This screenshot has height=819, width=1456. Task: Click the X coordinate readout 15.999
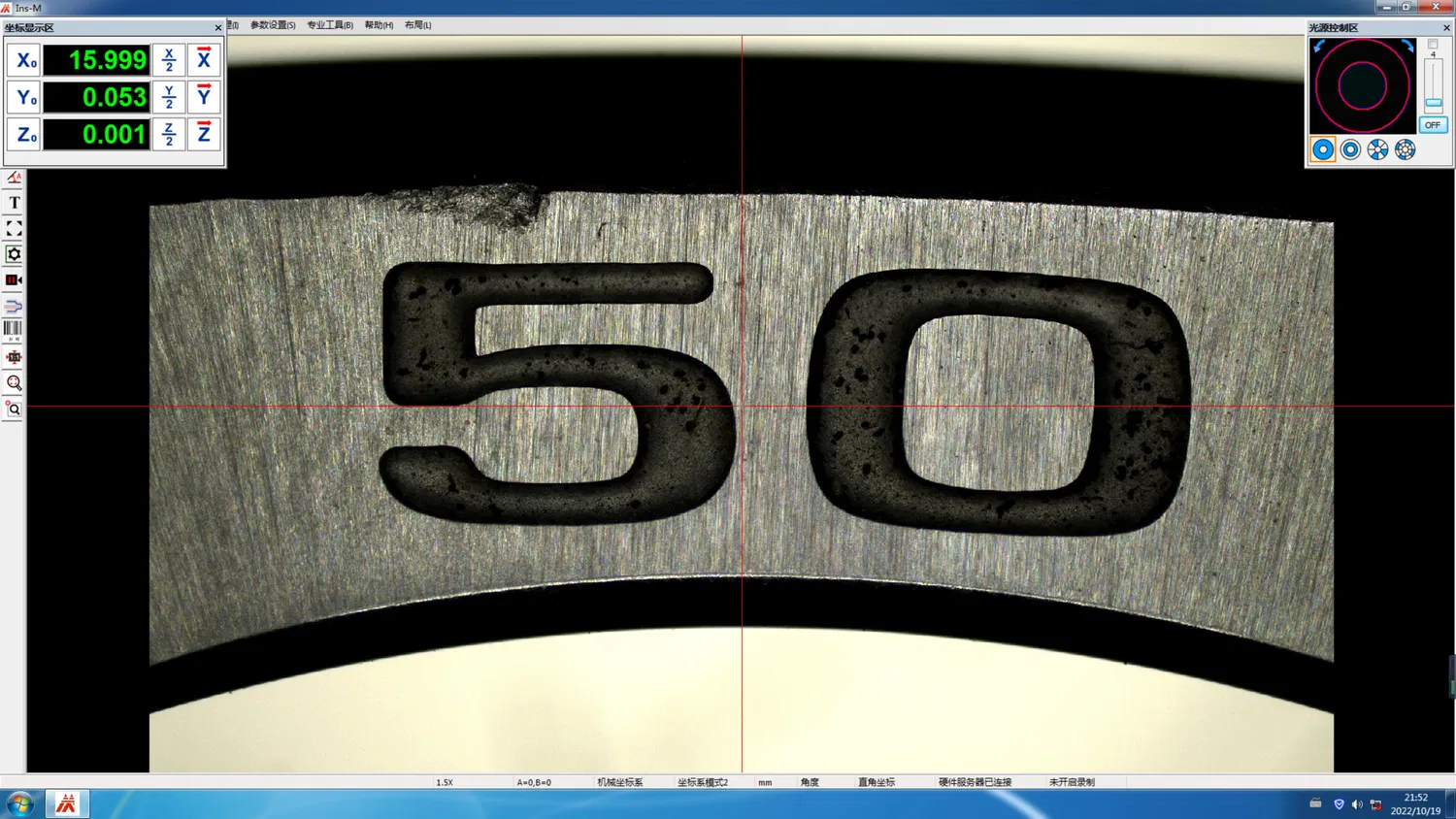[96, 60]
